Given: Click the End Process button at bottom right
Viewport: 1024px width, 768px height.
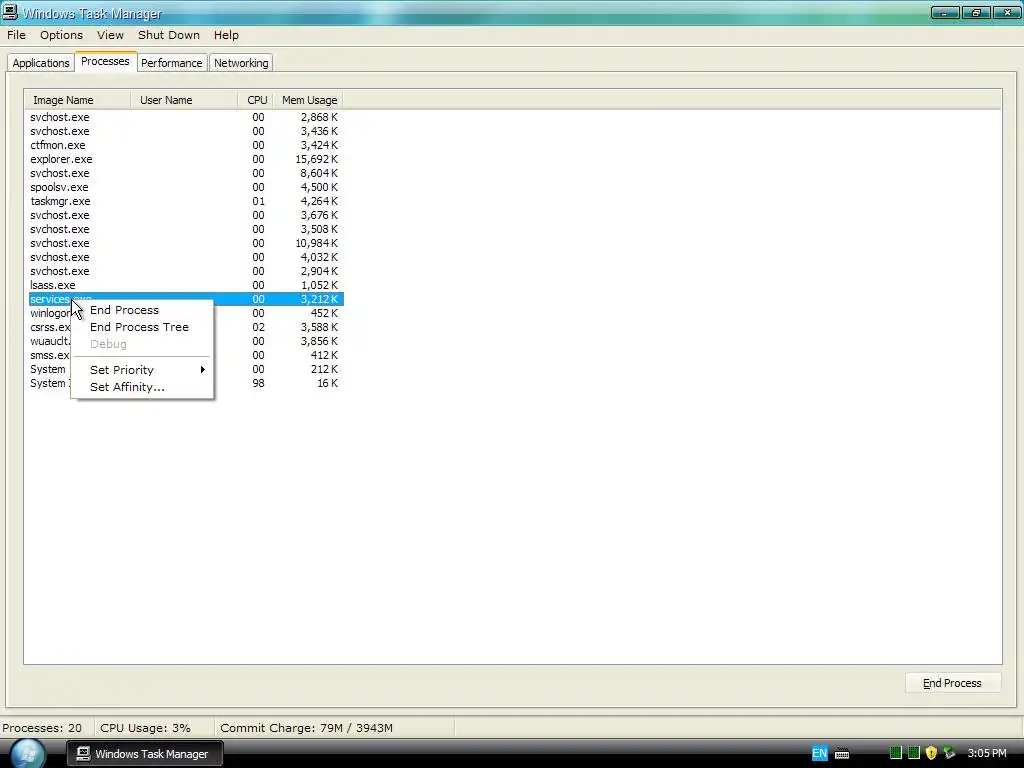Looking at the screenshot, I should click(952, 683).
